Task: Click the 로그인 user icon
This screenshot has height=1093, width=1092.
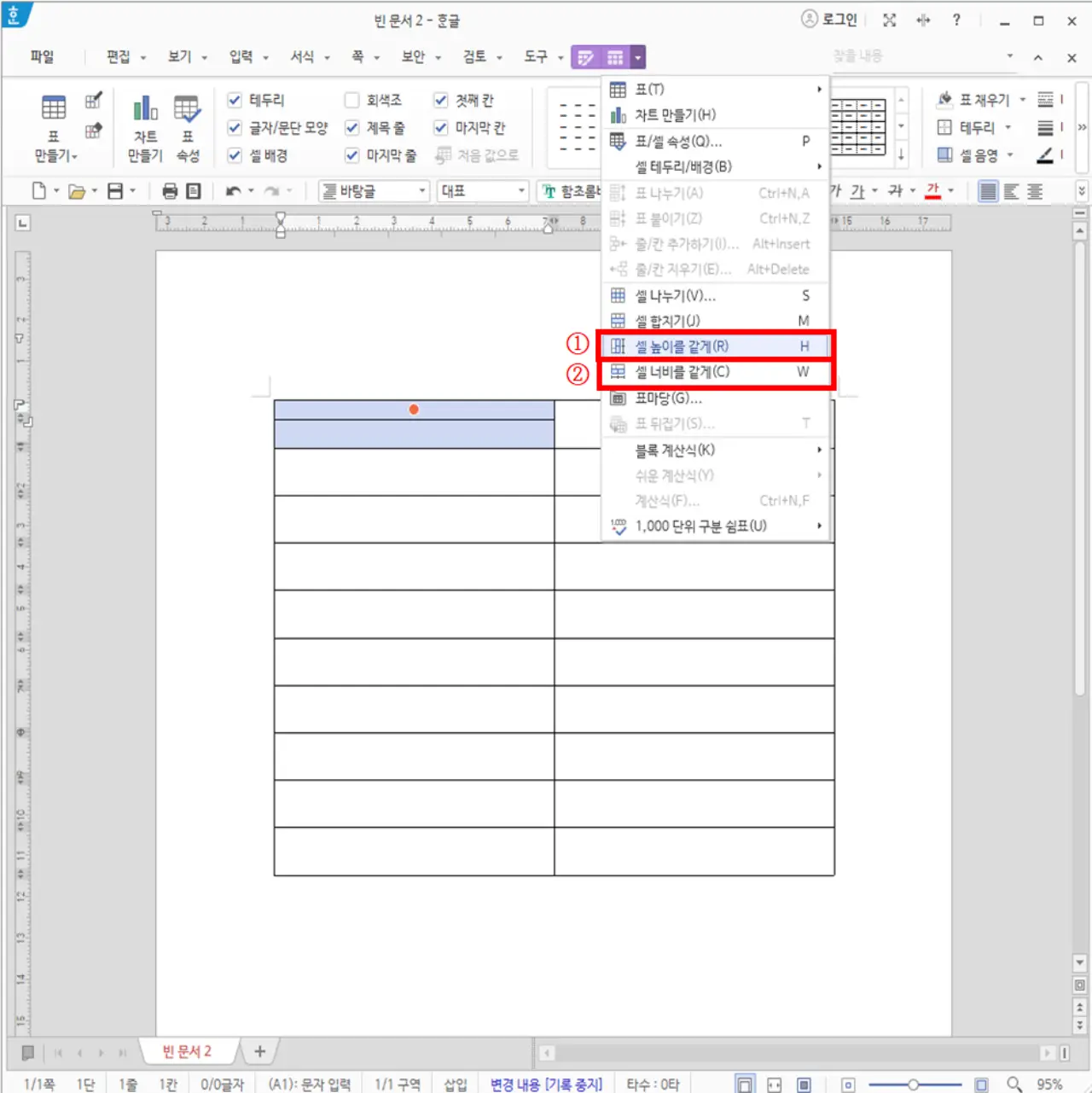Action: point(810,19)
